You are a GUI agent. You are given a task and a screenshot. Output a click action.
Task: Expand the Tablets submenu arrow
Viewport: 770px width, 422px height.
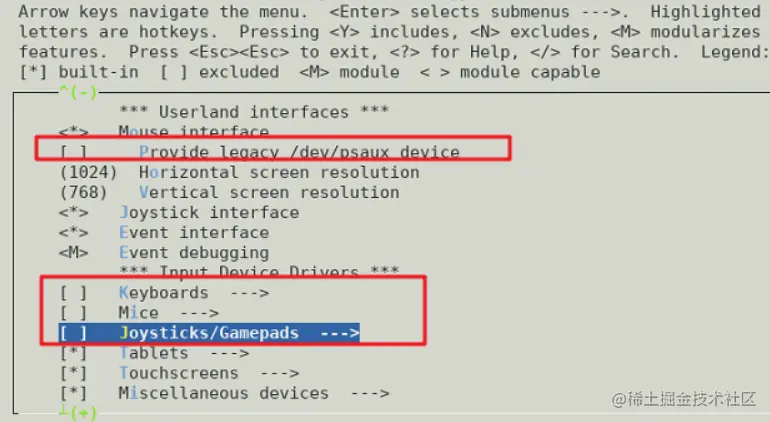pyautogui.click(x=229, y=353)
